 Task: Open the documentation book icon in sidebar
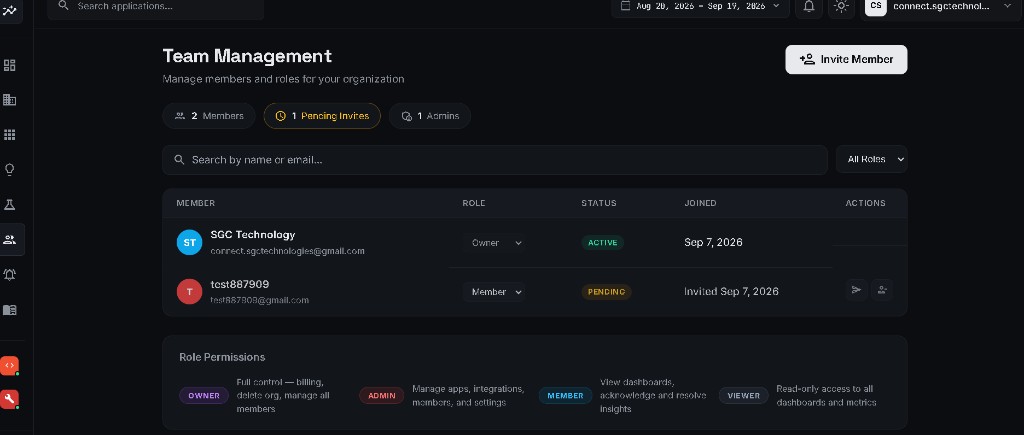pyautogui.click(x=10, y=310)
